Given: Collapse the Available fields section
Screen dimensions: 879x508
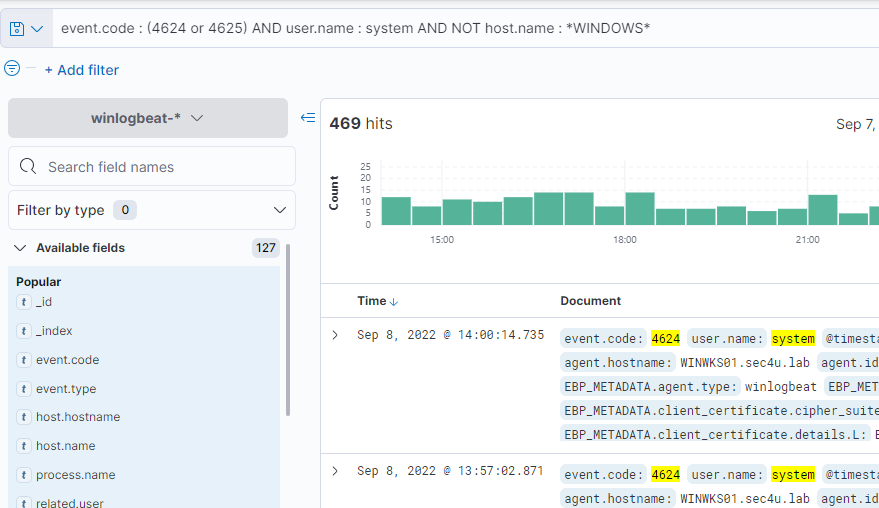Looking at the screenshot, I should pos(20,248).
